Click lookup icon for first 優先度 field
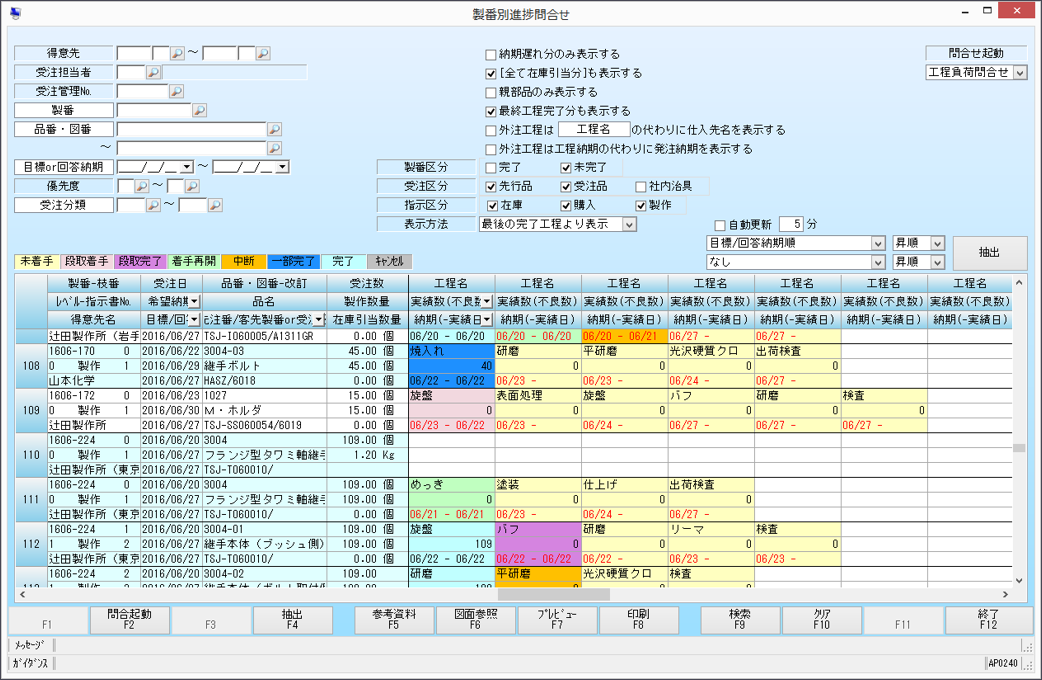The image size is (1042, 680). point(141,186)
